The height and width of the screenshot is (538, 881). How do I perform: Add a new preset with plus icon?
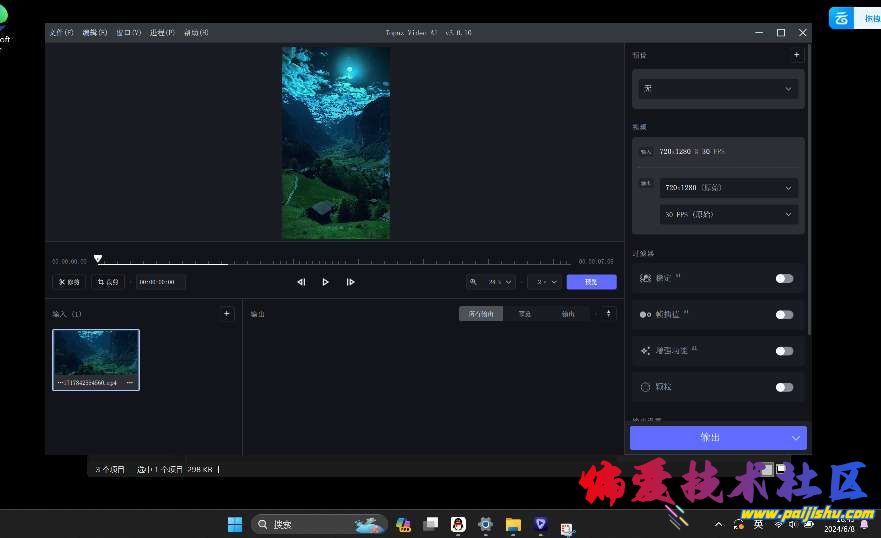coord(796,56)
